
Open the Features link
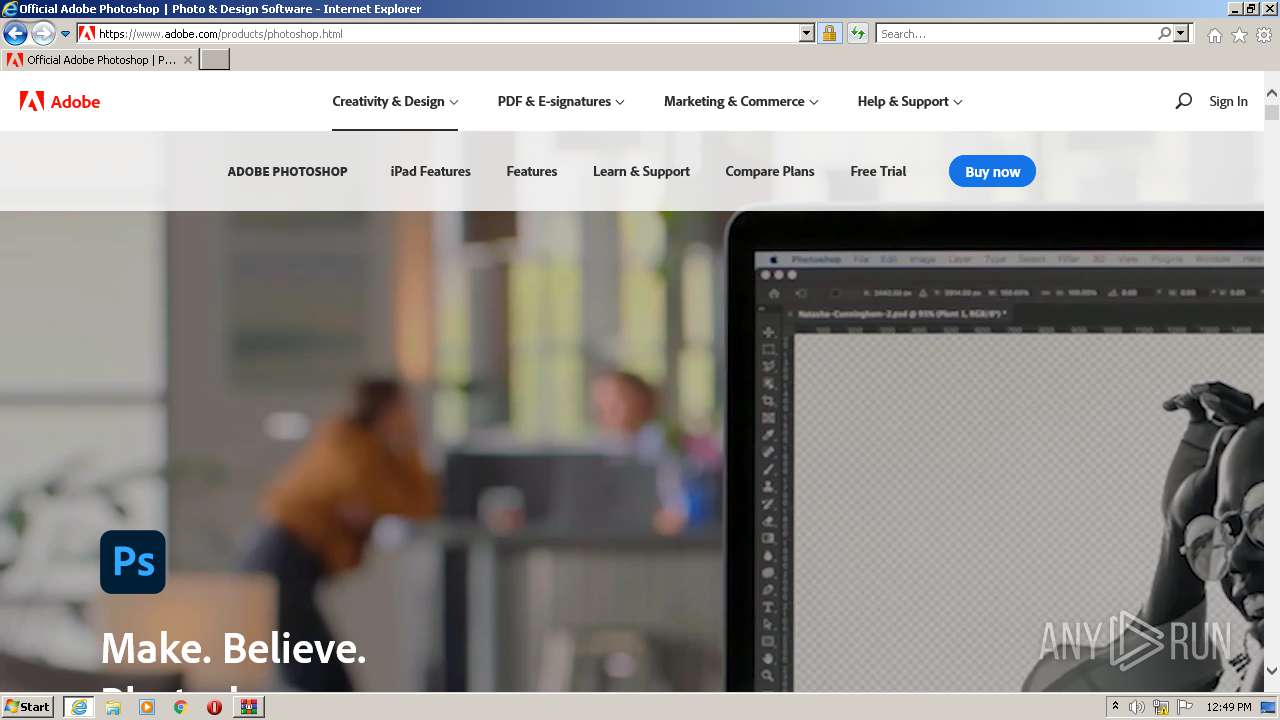pyautogui.click(x=531, y=171)
